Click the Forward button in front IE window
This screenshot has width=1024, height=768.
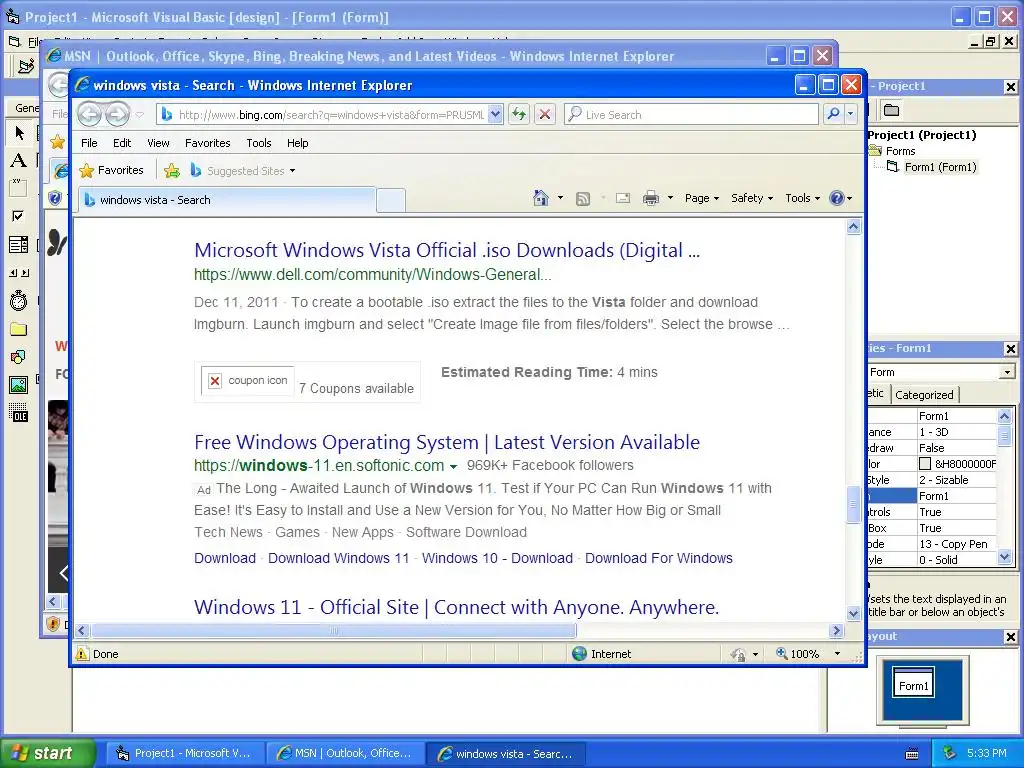coord(118,114)
